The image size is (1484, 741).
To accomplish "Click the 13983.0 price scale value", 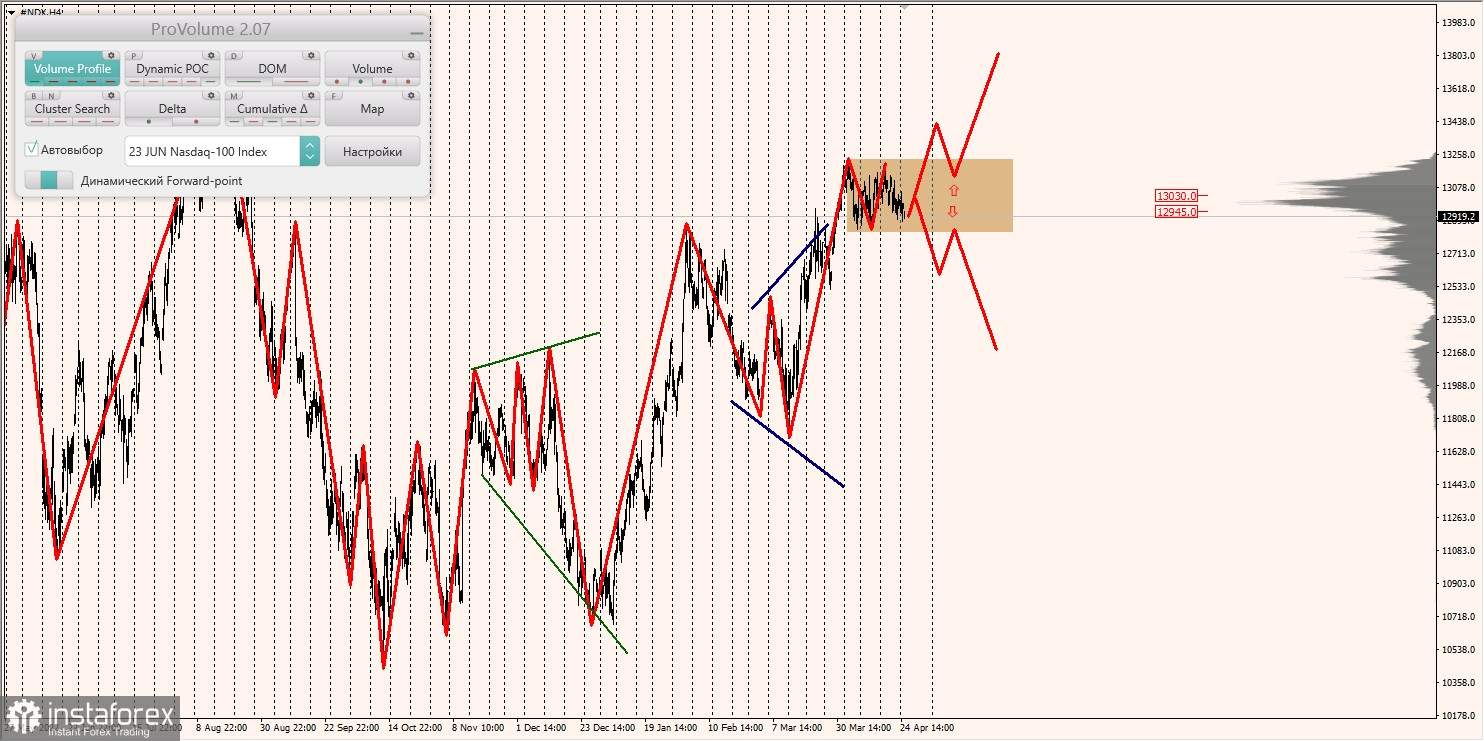I will tap(1461, 22).
